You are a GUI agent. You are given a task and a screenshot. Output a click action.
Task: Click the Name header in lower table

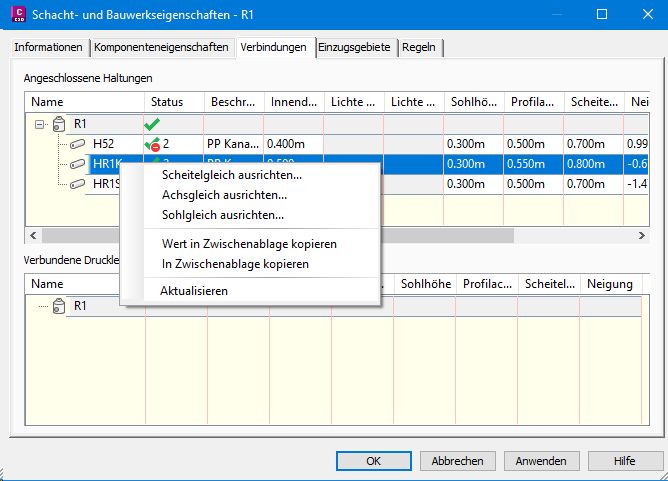tap(72, 284)
